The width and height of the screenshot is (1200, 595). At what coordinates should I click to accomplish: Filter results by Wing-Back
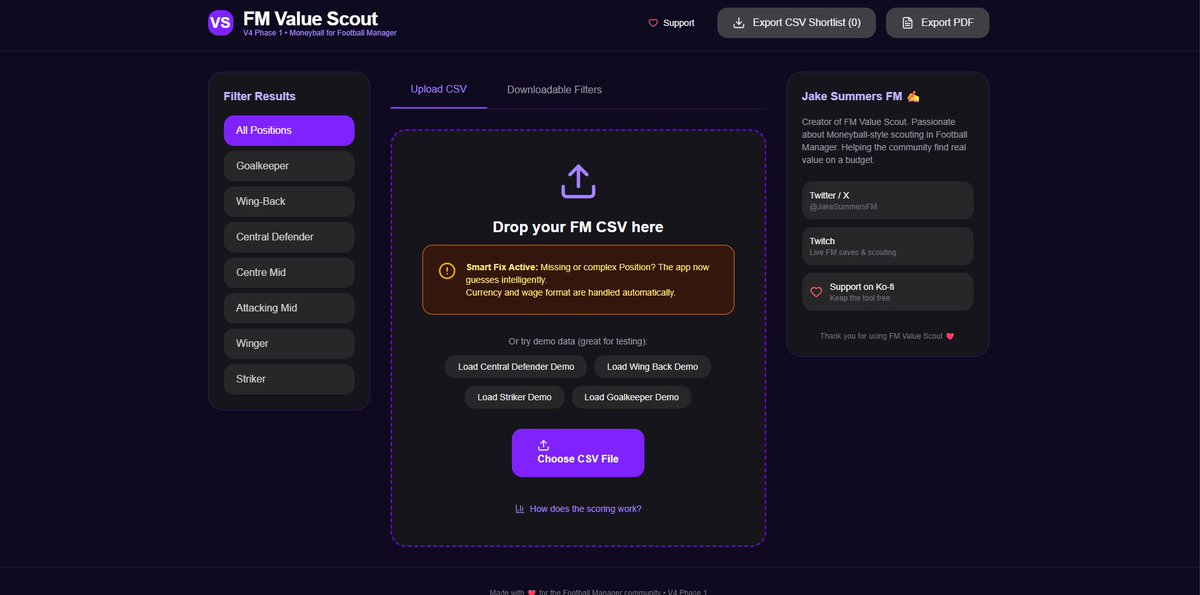(x=289, y=202)
